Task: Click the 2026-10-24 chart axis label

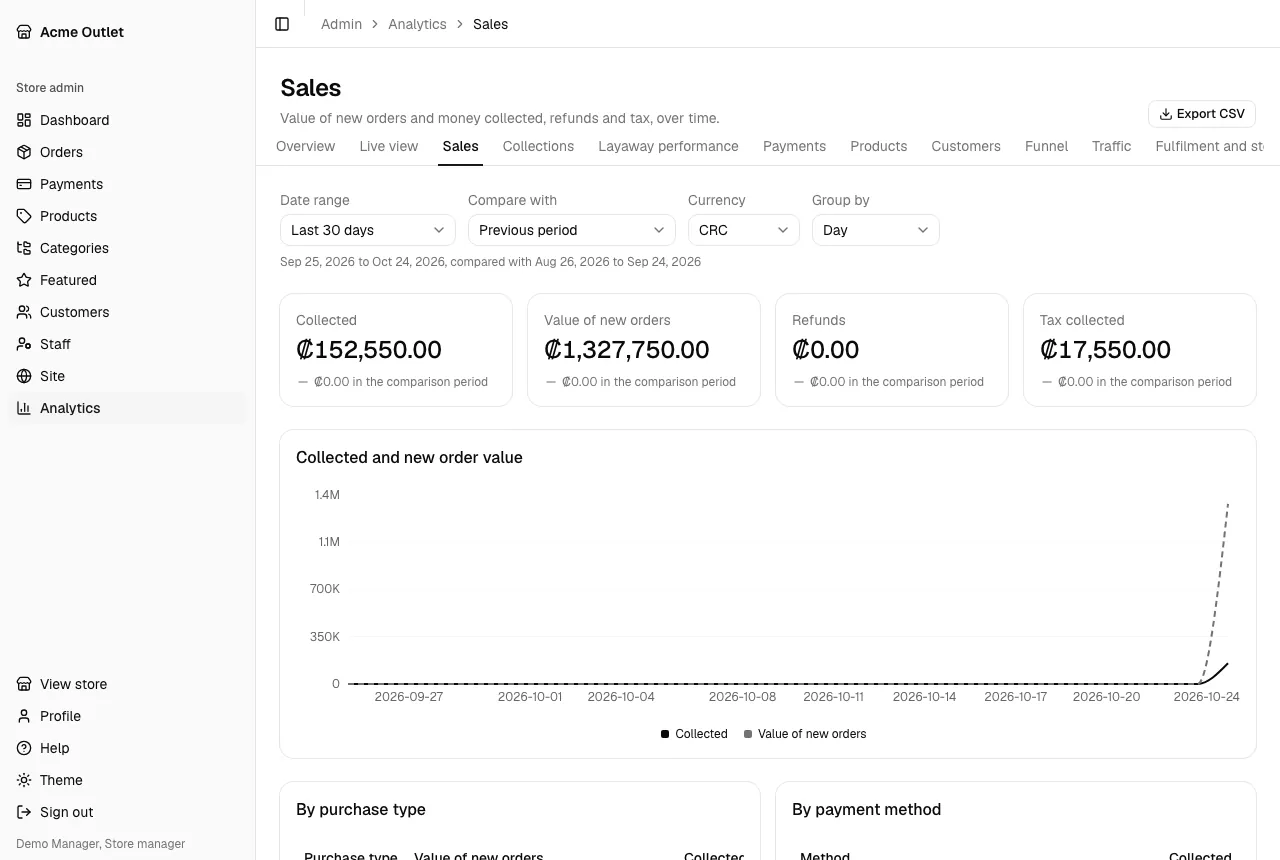Action: click(x=1206, y=697)
